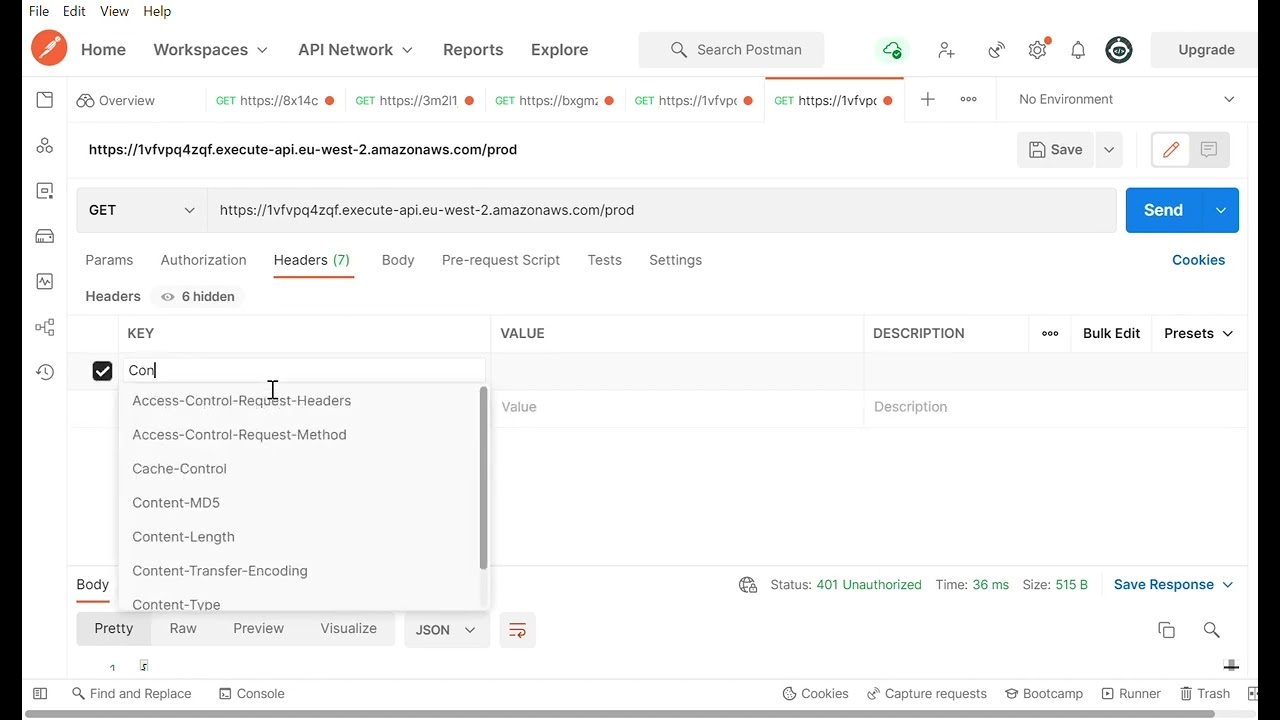Open the Edit menu
Image resolution: width=1280 pixels, height=720 pixels.
click(74, 11)
